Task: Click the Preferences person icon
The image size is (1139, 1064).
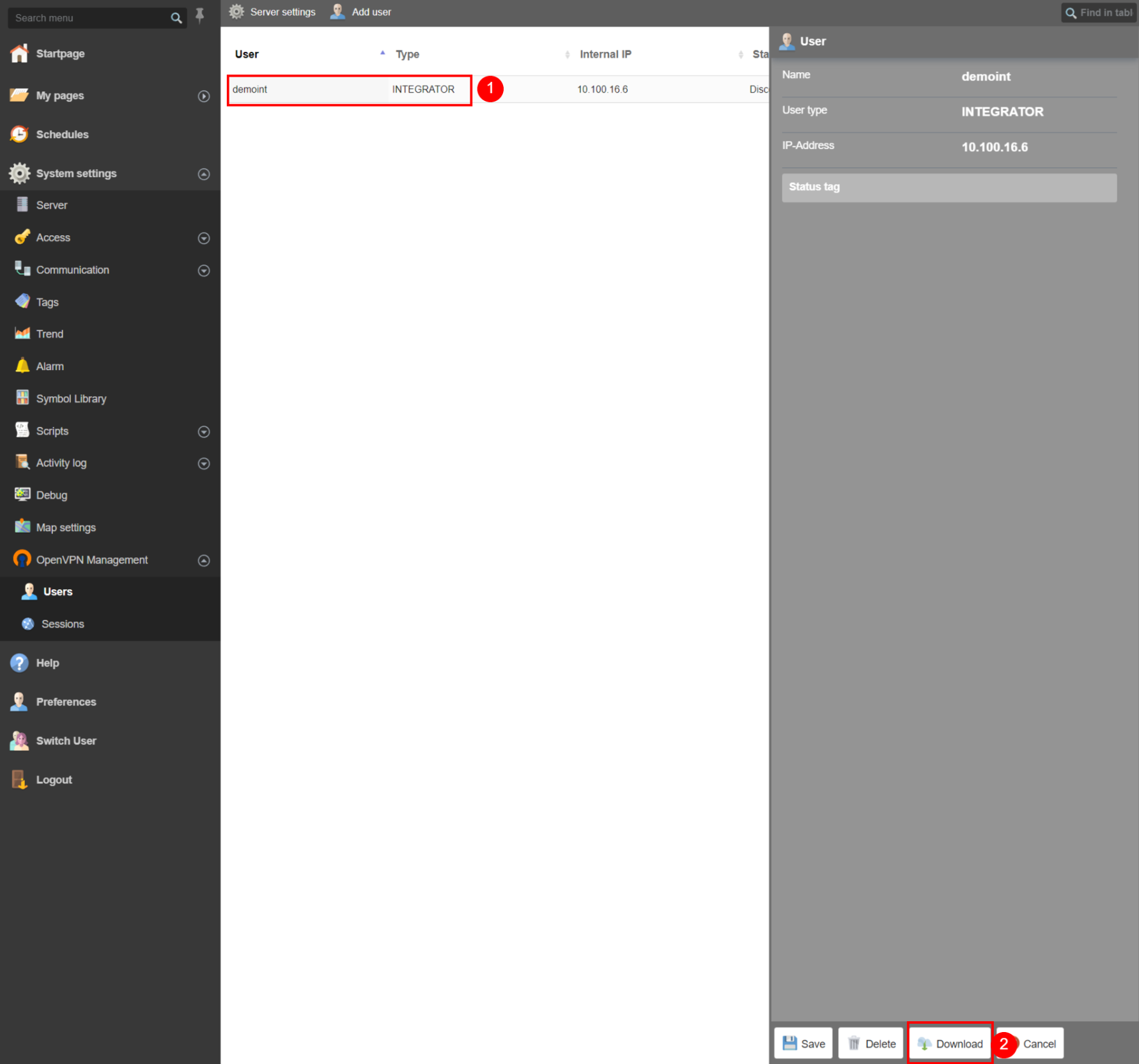Action: (x=19, y=702)
